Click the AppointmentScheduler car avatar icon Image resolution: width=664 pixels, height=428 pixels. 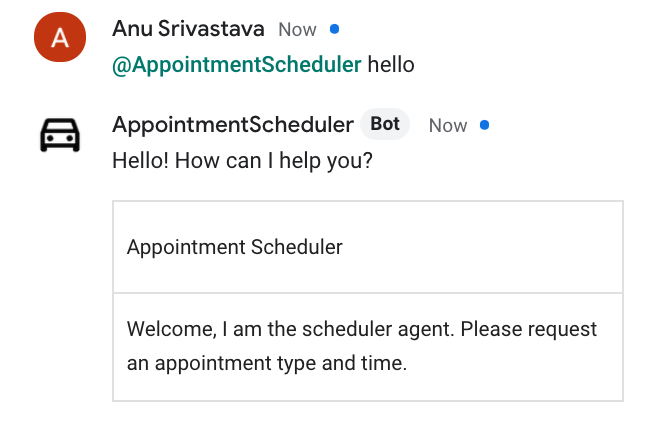tap(59, 134)
